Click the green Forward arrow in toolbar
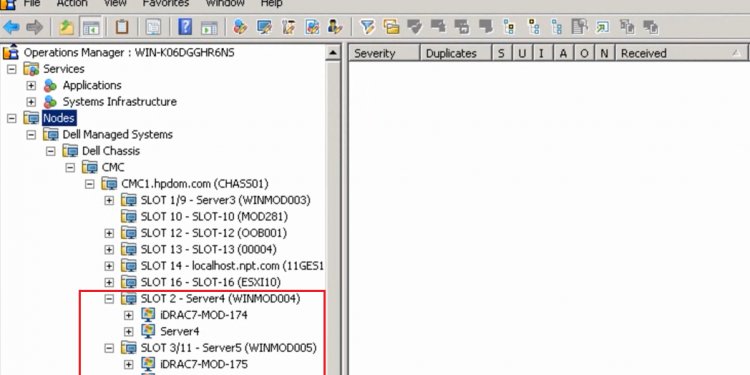 tap(34, 27)
